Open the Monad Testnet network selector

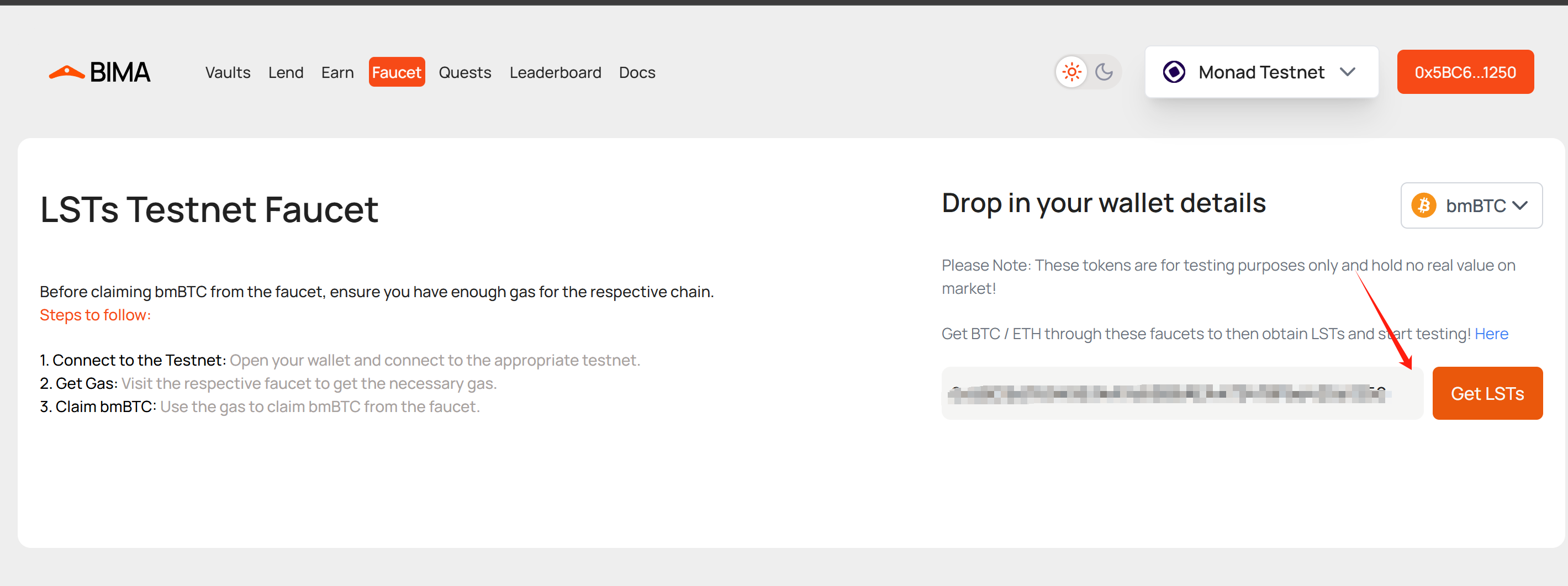pos(1261,72)
